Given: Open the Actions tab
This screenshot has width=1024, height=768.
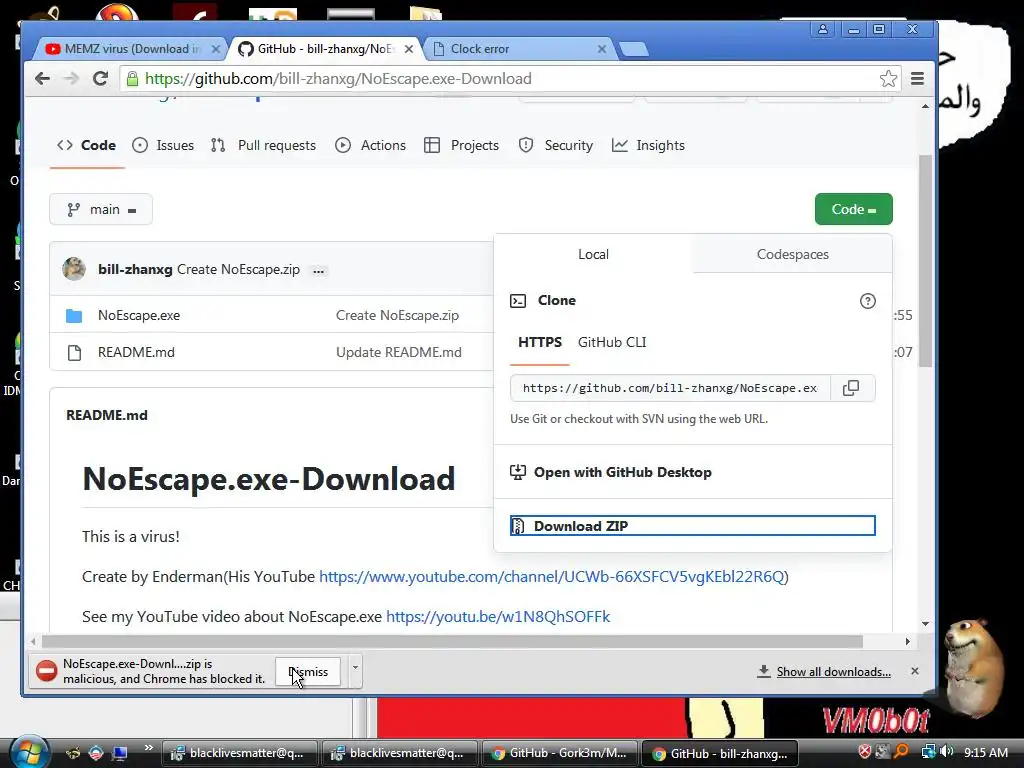Looking at the screenshot, I should point(370,146).
